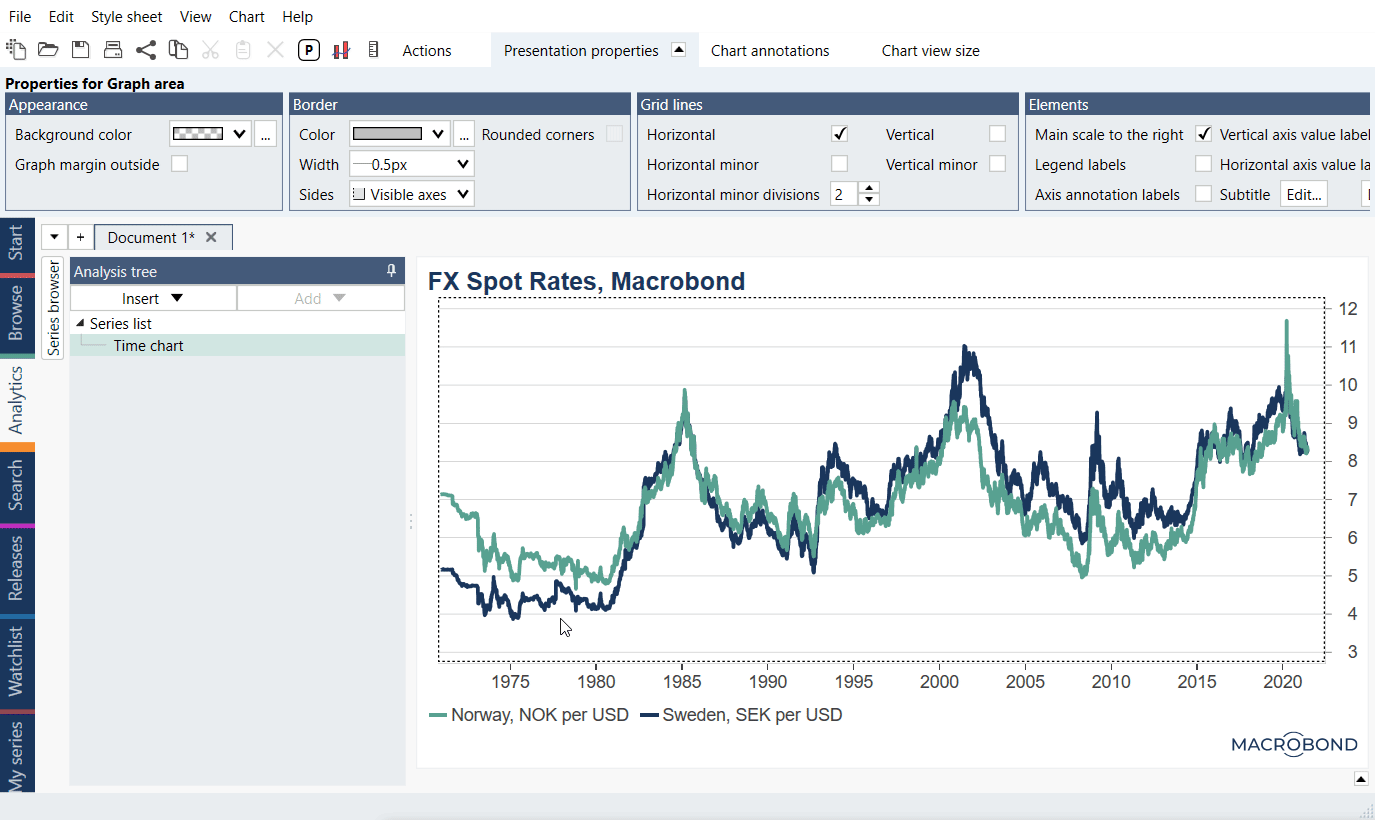Click the New document icon
Screen dimensions: 1375x820
click(16, 50)
